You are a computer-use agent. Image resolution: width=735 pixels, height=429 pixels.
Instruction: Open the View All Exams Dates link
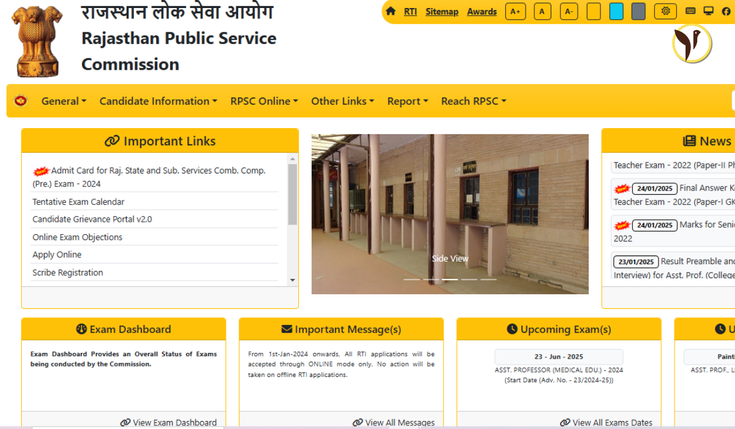pyautogui.click(x=606, y=422)
